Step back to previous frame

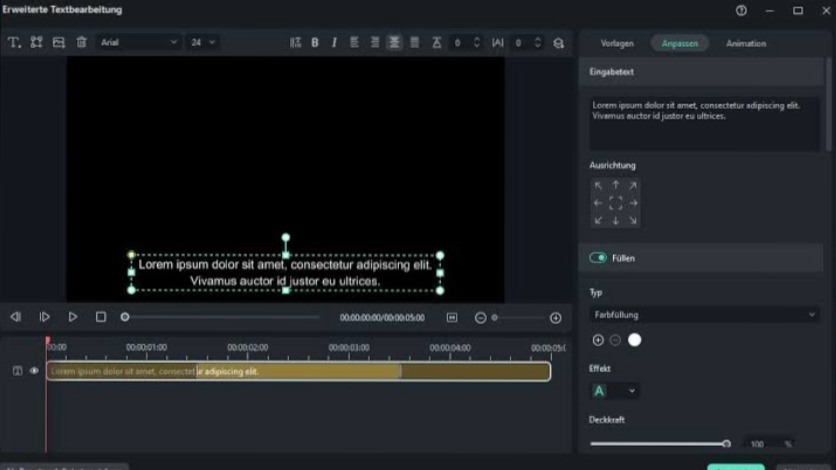tap(15, 317)
